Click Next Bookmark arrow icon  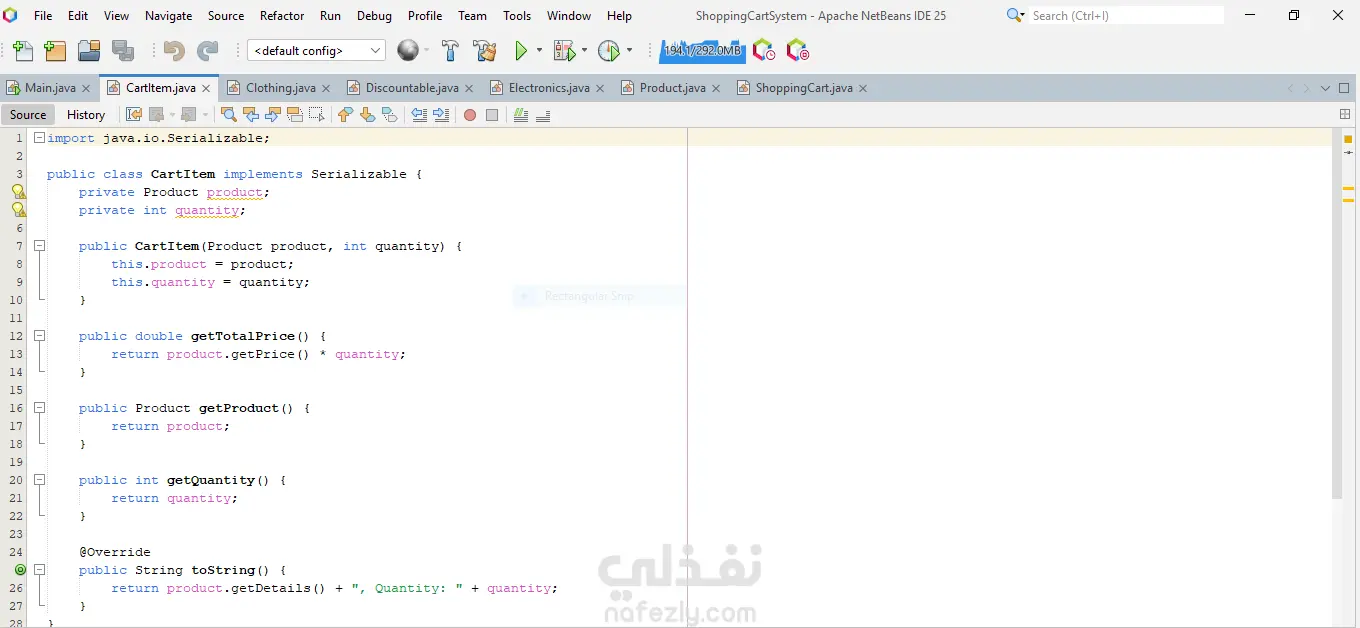click(x=368, y=115)
